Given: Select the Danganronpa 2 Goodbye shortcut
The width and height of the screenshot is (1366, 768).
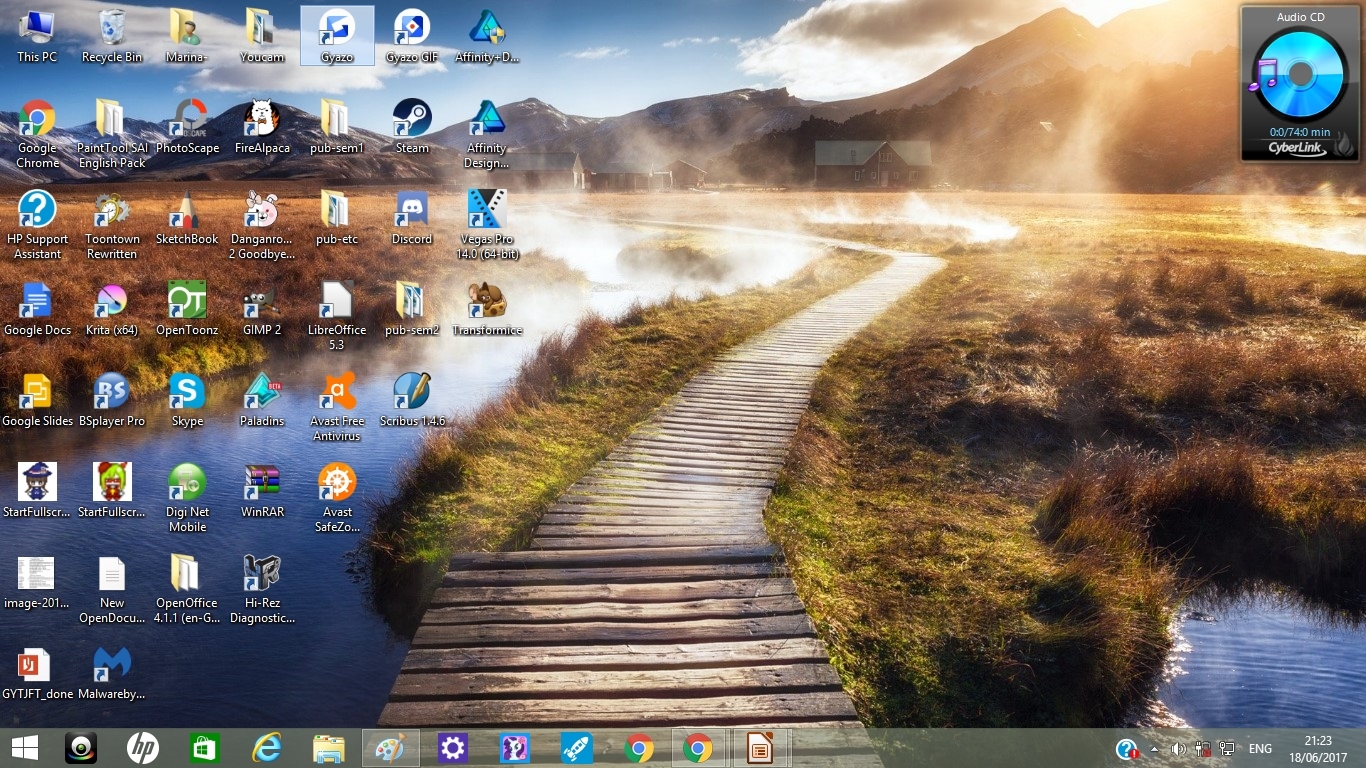Looking at the screenshot, I should tap(262, 225).
